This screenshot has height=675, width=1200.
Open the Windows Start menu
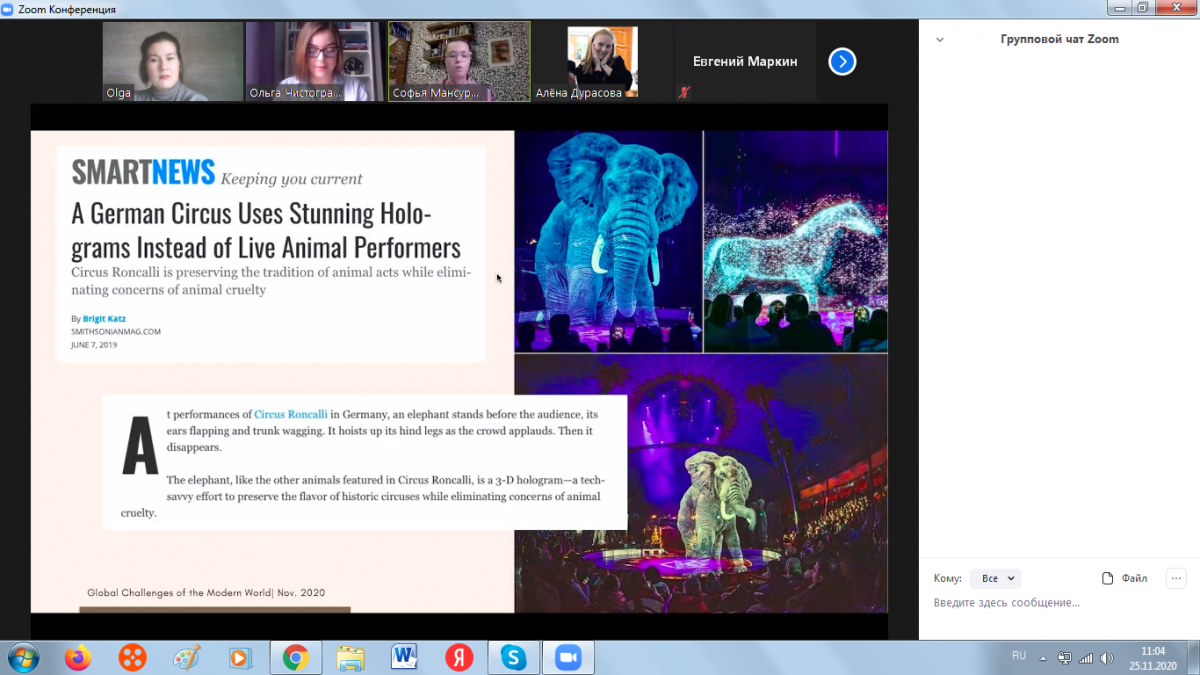[x=22, y=657]
